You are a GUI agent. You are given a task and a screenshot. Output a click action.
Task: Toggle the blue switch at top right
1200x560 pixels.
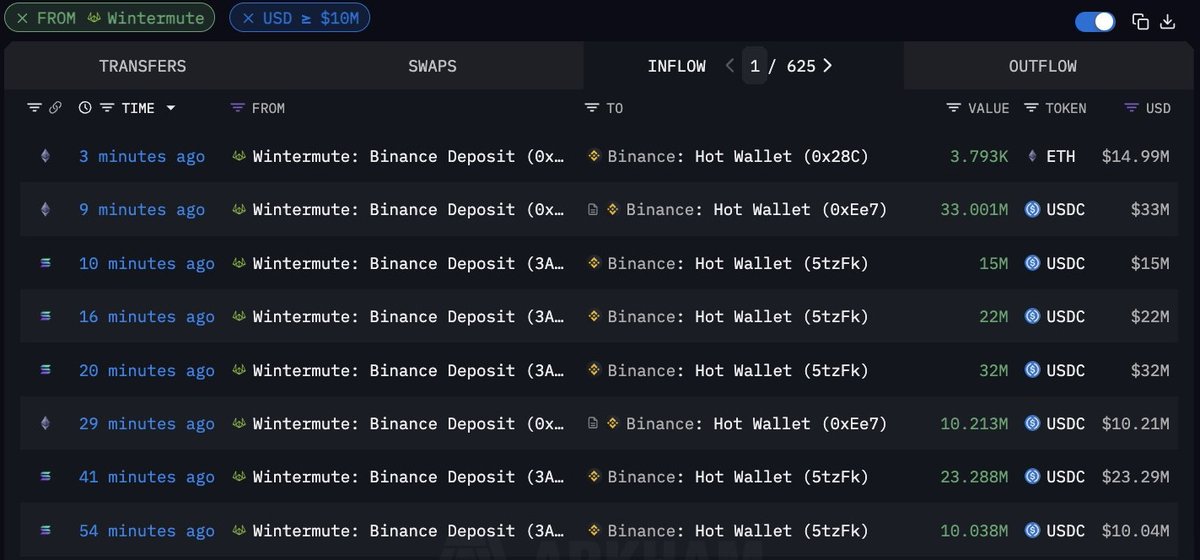click(x=1095, y=21)
